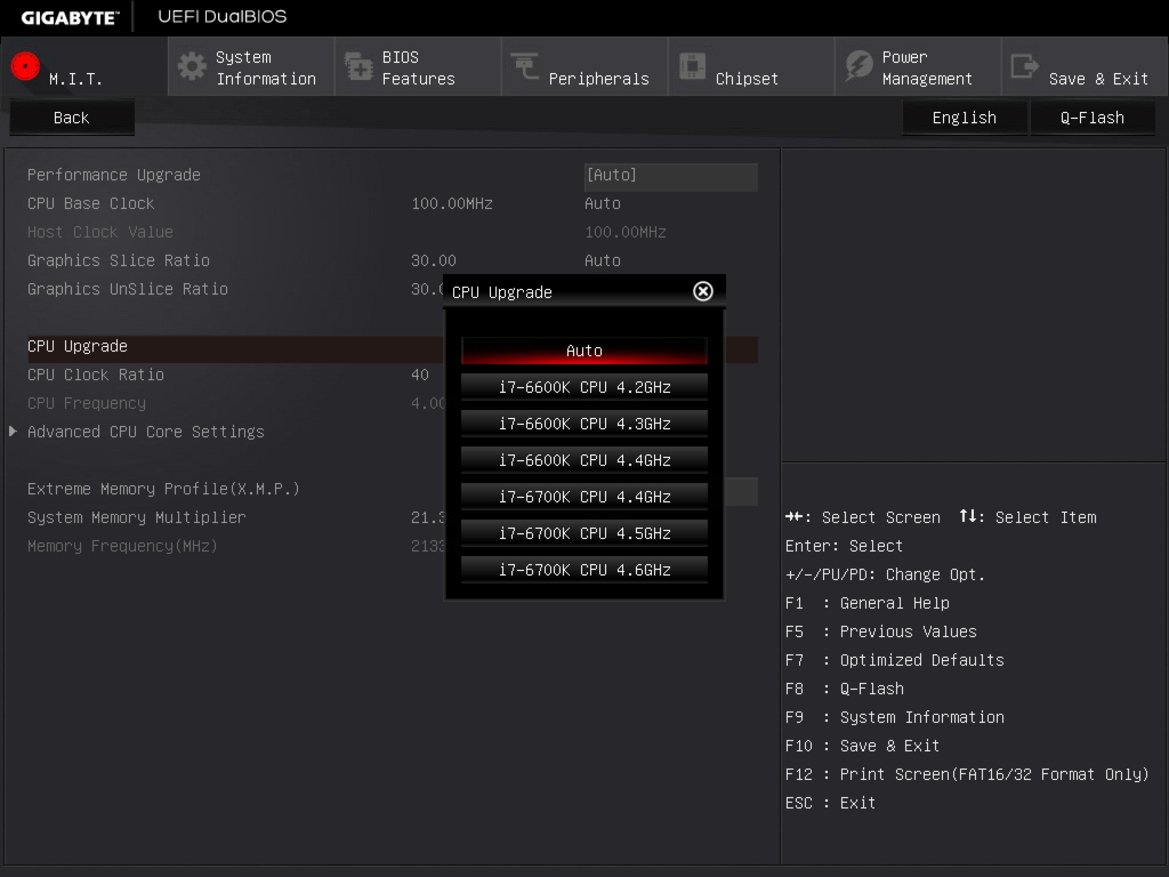Choose i7-6600K CPU 4.3GHz option
The width and height of the screenshot is (1169, 877).
(x=584, y=424)
